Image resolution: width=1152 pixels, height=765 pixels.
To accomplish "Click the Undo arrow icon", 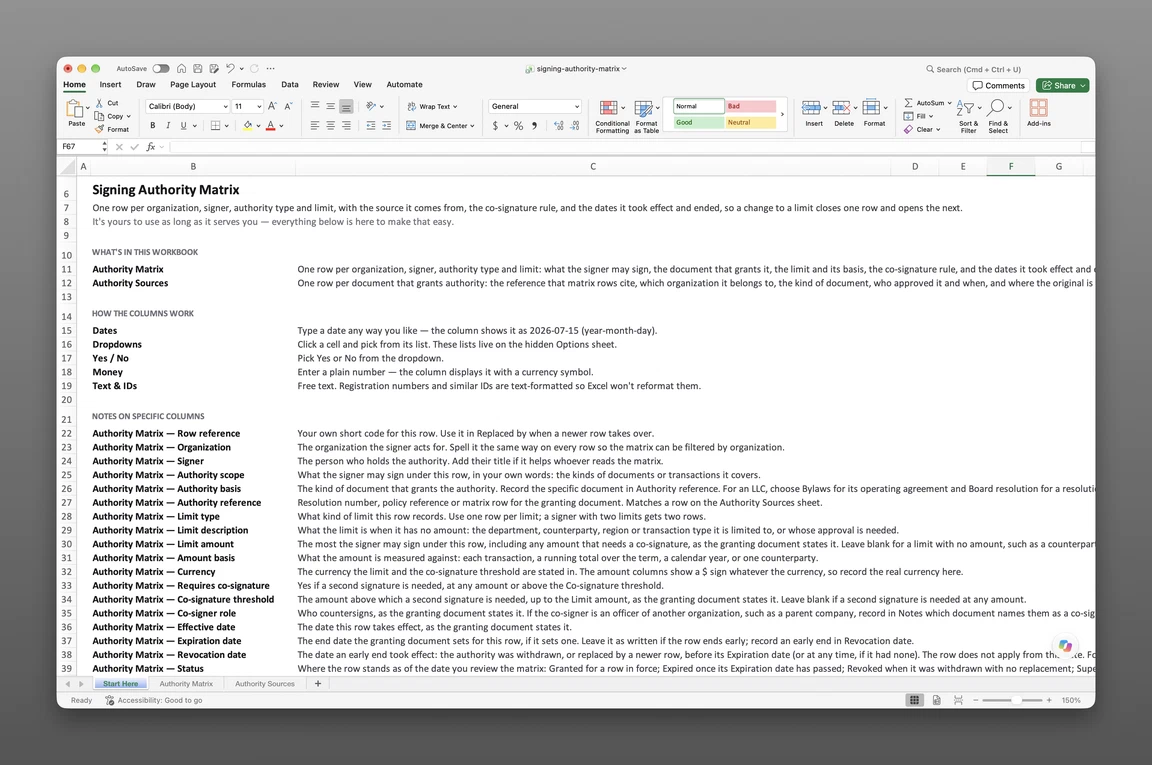I will click(230, 68).
